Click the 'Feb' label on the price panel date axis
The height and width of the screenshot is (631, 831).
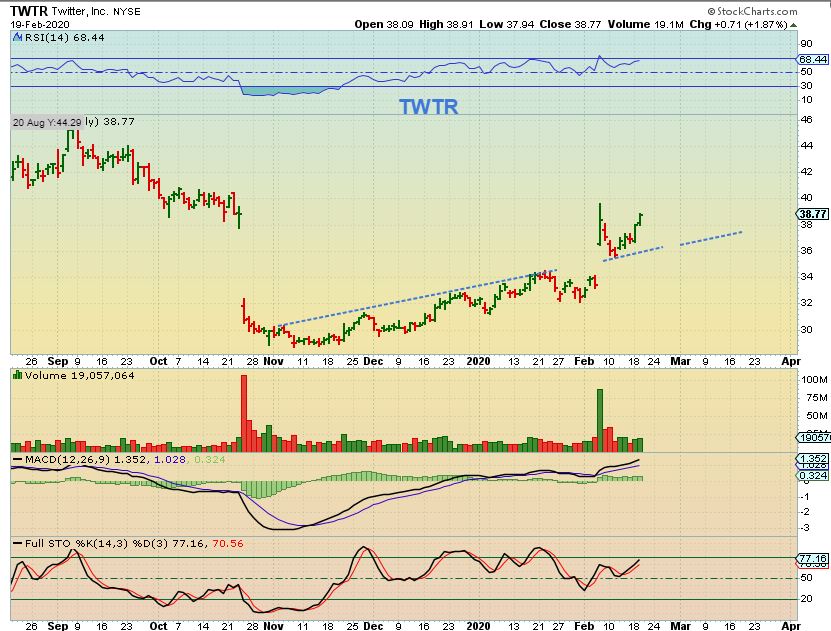coord(584,361)
